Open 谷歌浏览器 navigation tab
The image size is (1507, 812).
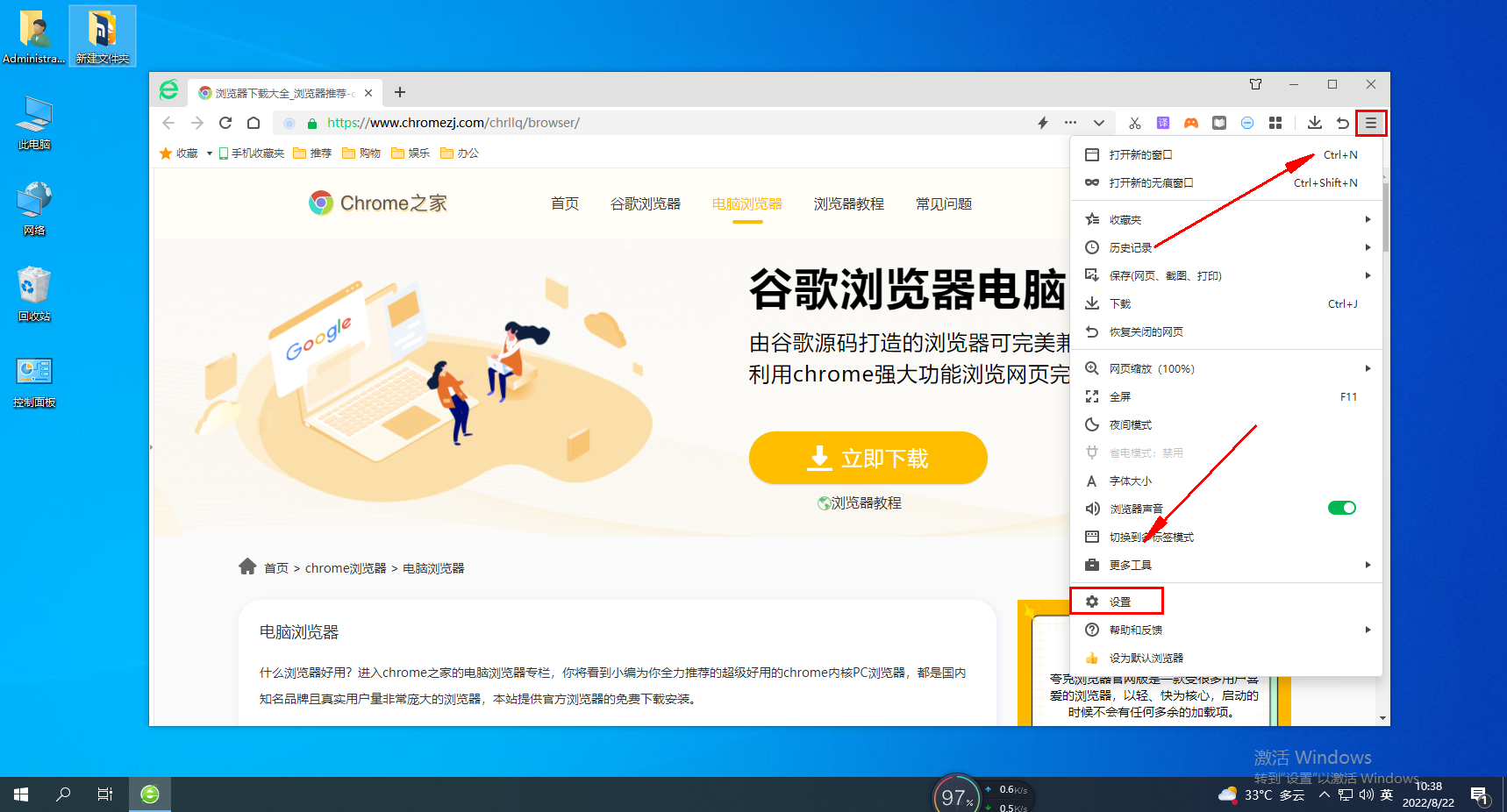pos(646,203)
